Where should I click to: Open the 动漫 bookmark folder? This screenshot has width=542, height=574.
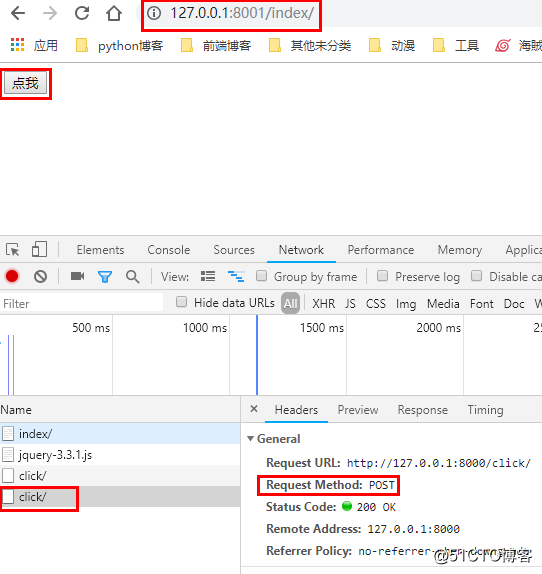[392, 46]
